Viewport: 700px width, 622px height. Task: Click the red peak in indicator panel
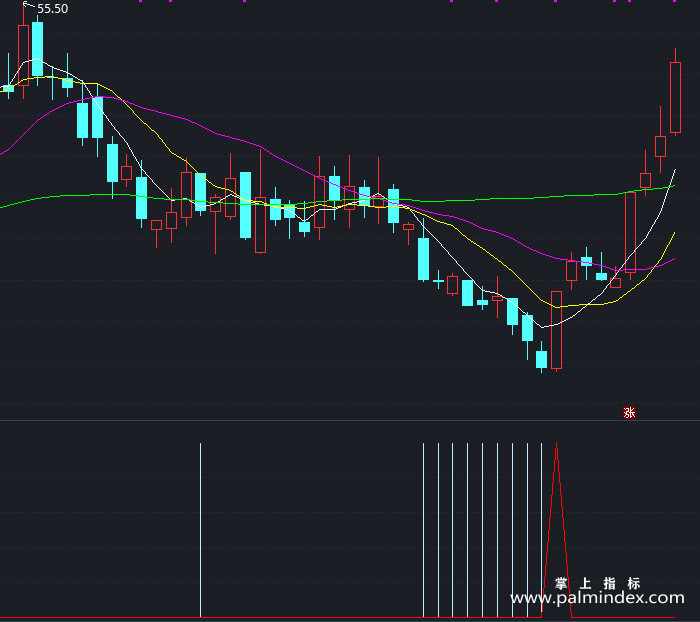point(556,530)
